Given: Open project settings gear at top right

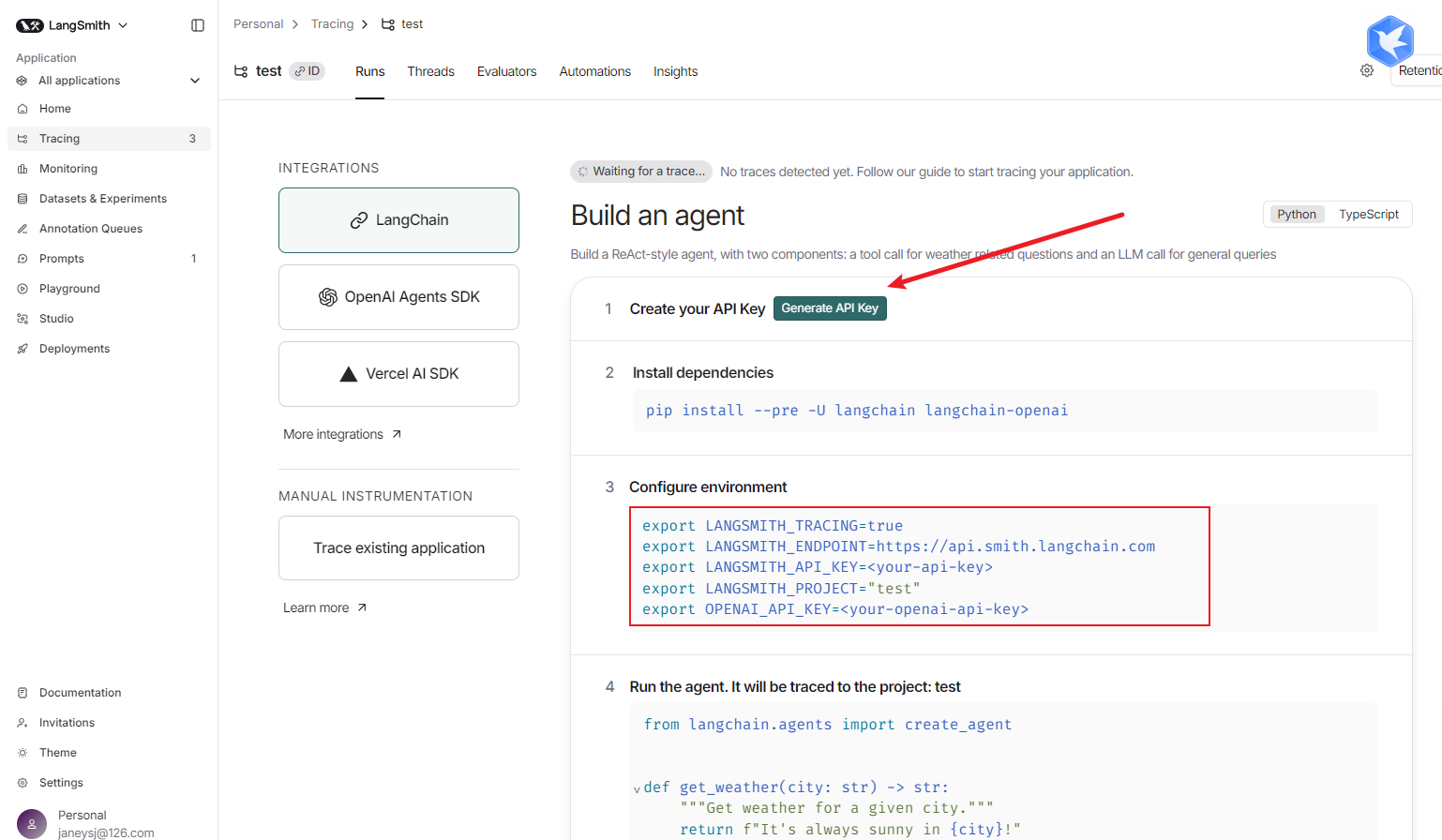Looking at the screenshot, I should click(x=1367, y=70).
